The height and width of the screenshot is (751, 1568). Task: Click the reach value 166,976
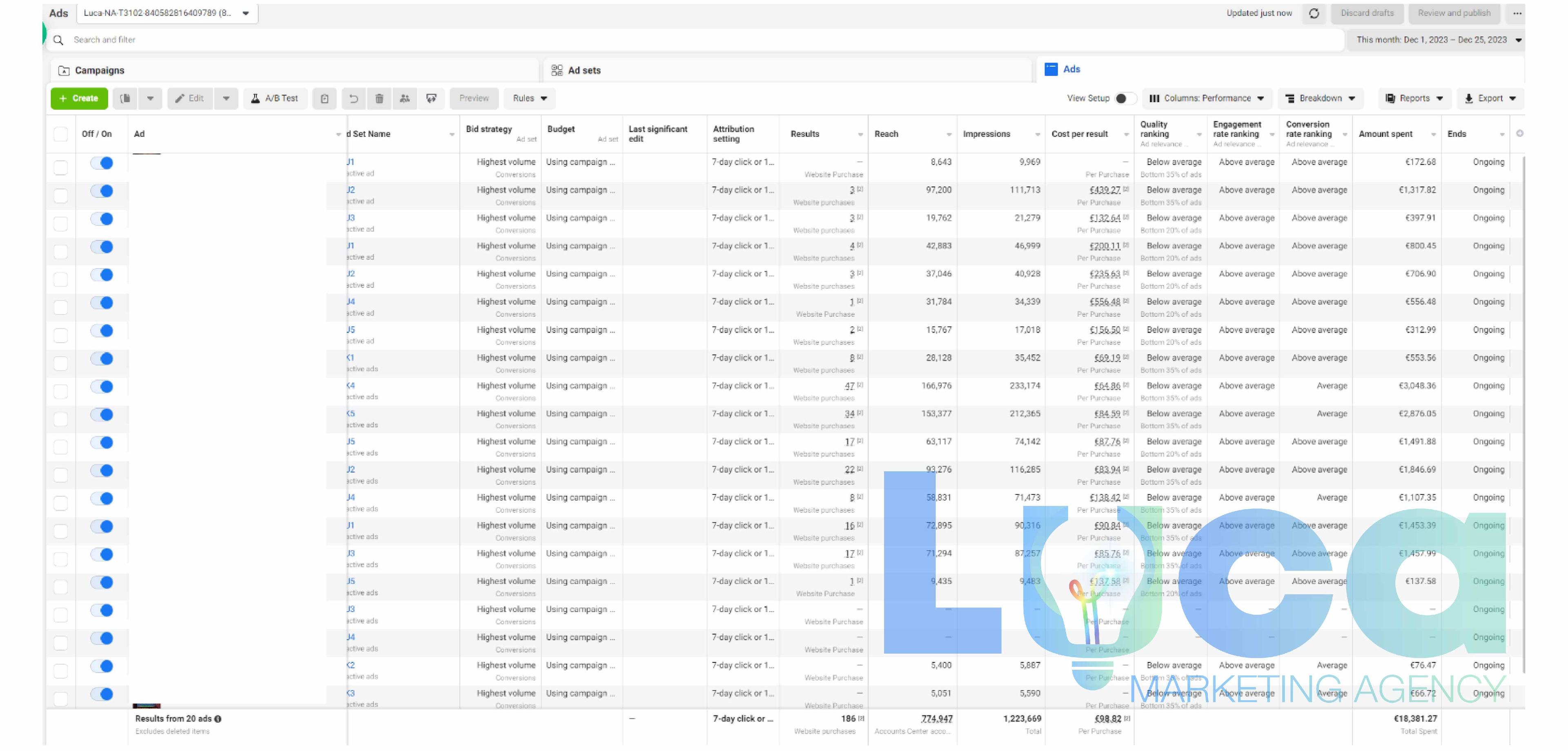pos(936,386)
